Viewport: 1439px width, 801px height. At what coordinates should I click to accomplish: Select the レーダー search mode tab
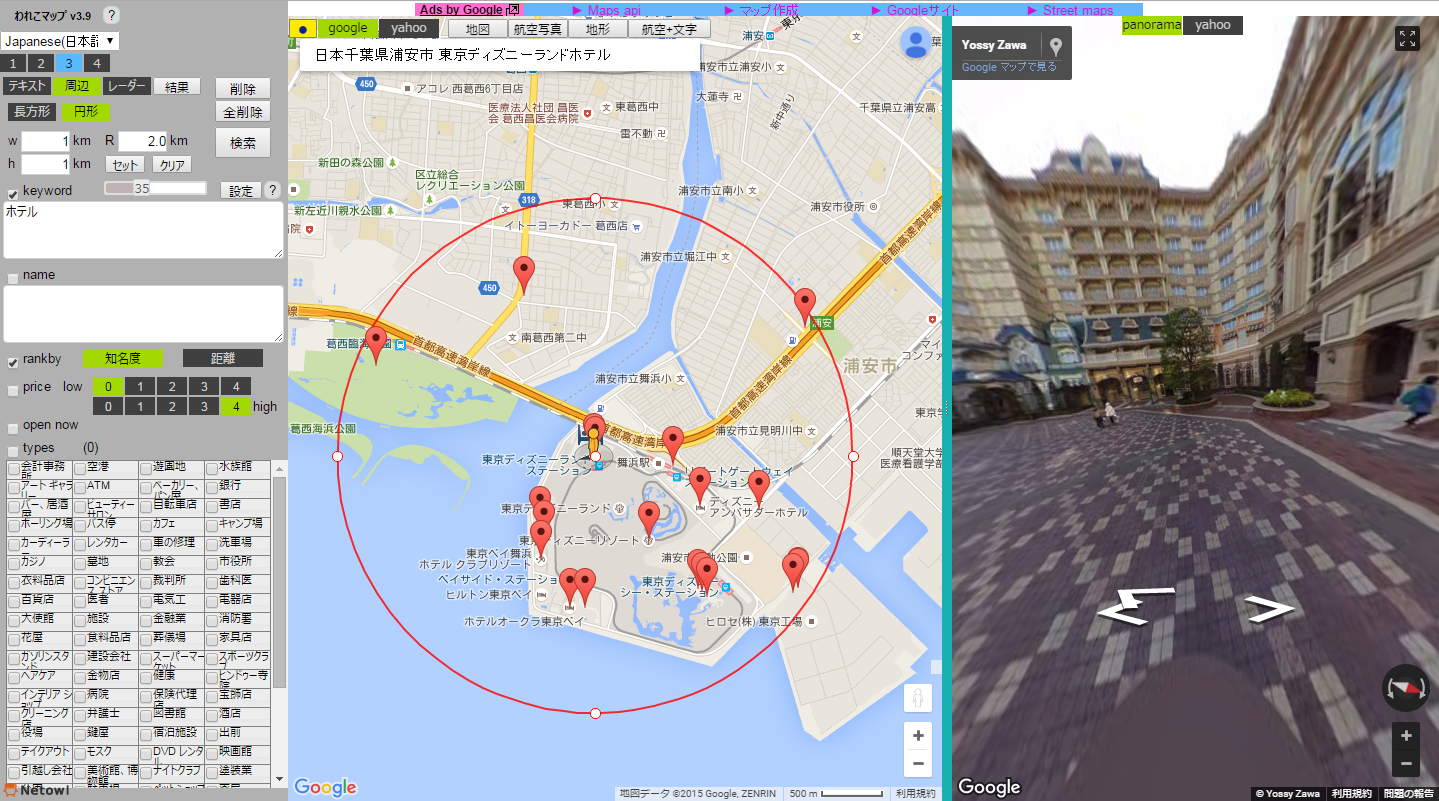point(127,86)
